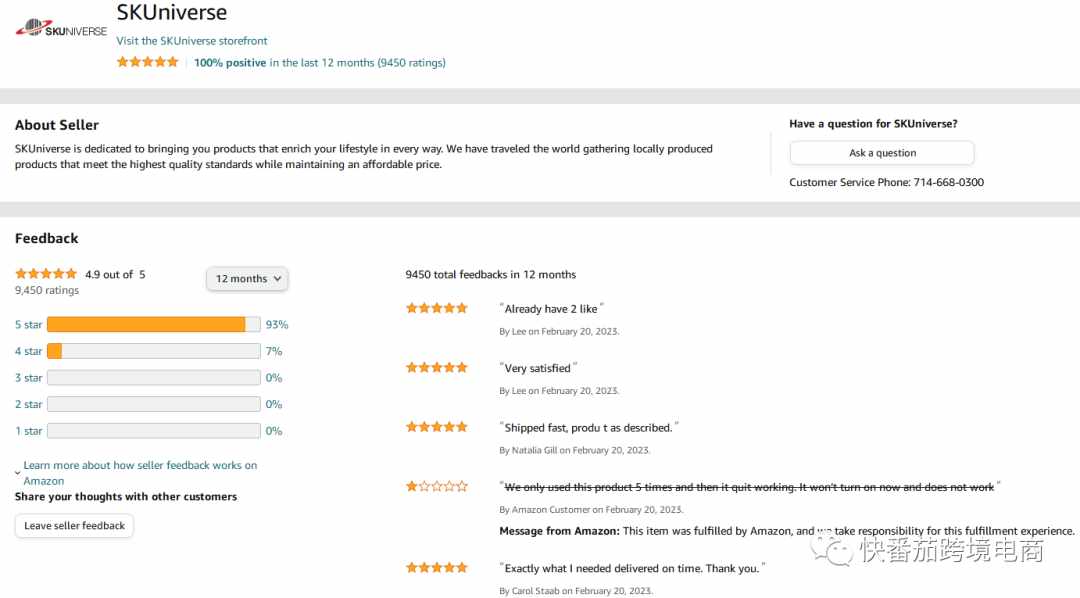Open Learn more about seller feedback link

coord(140,473)
